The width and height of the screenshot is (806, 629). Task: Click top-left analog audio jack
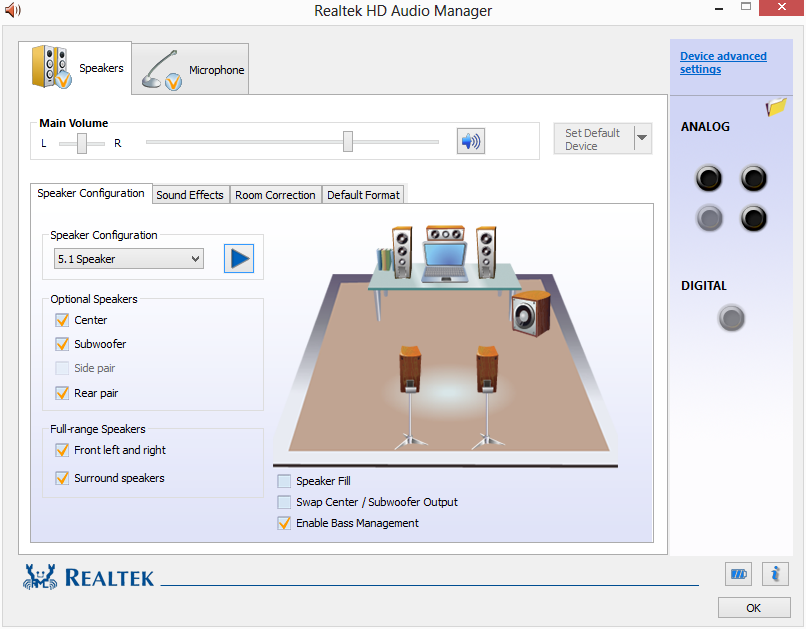[x=709, y=179]
